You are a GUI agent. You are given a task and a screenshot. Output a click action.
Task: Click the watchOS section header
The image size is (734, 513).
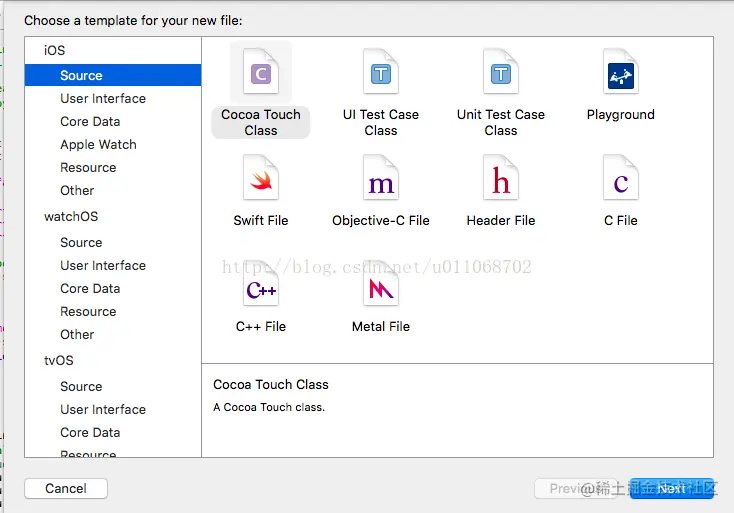pos(71,216)
